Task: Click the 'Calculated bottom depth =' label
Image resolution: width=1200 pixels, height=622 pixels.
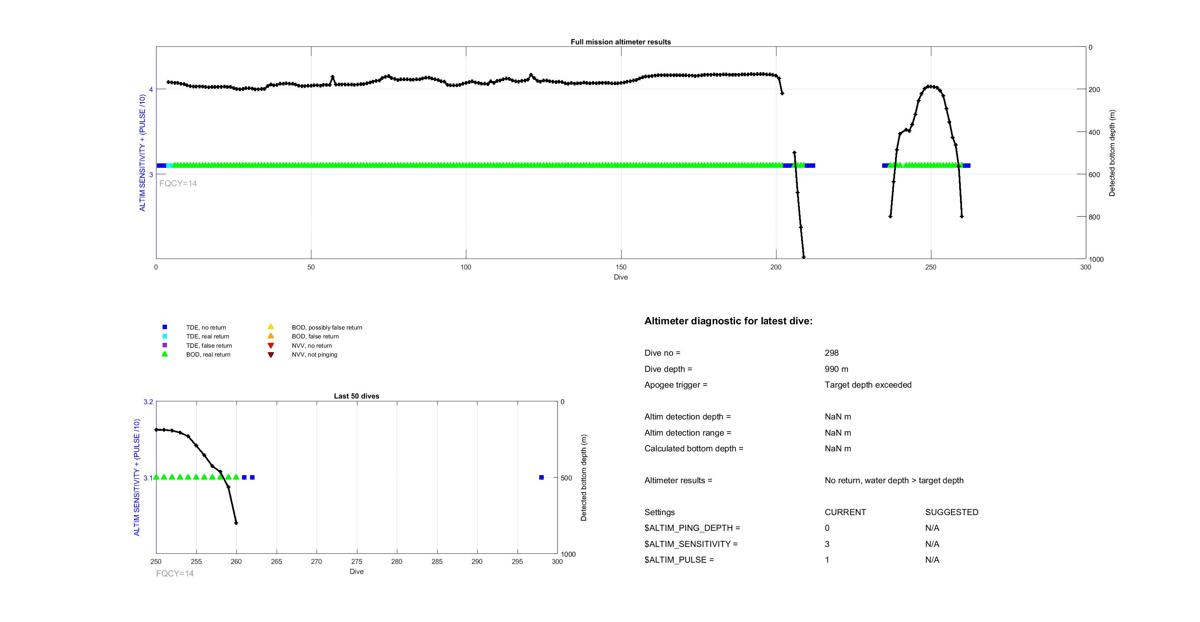Action: (694, 449)
